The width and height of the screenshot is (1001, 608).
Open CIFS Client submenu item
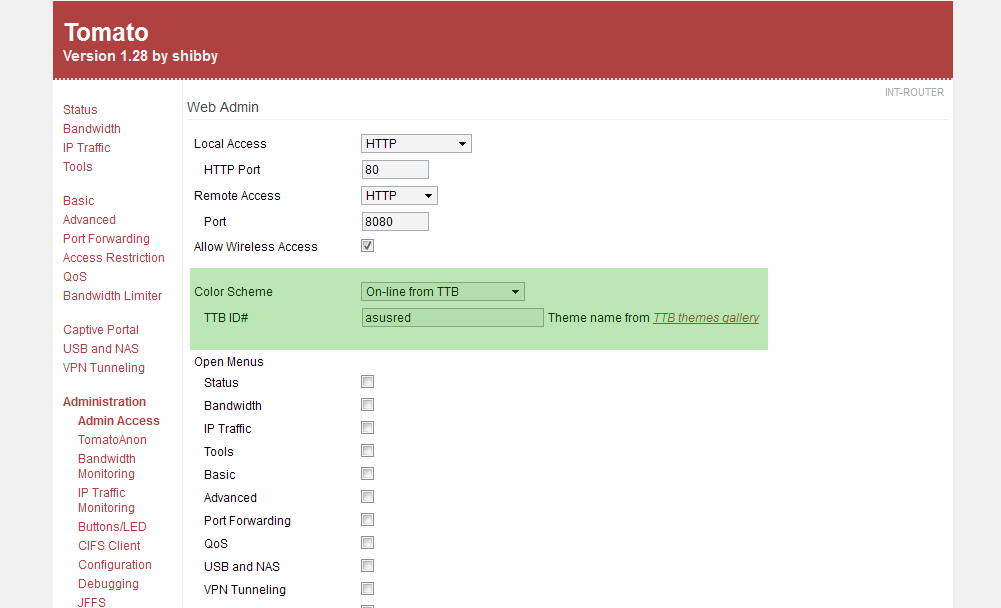(109, 546)
